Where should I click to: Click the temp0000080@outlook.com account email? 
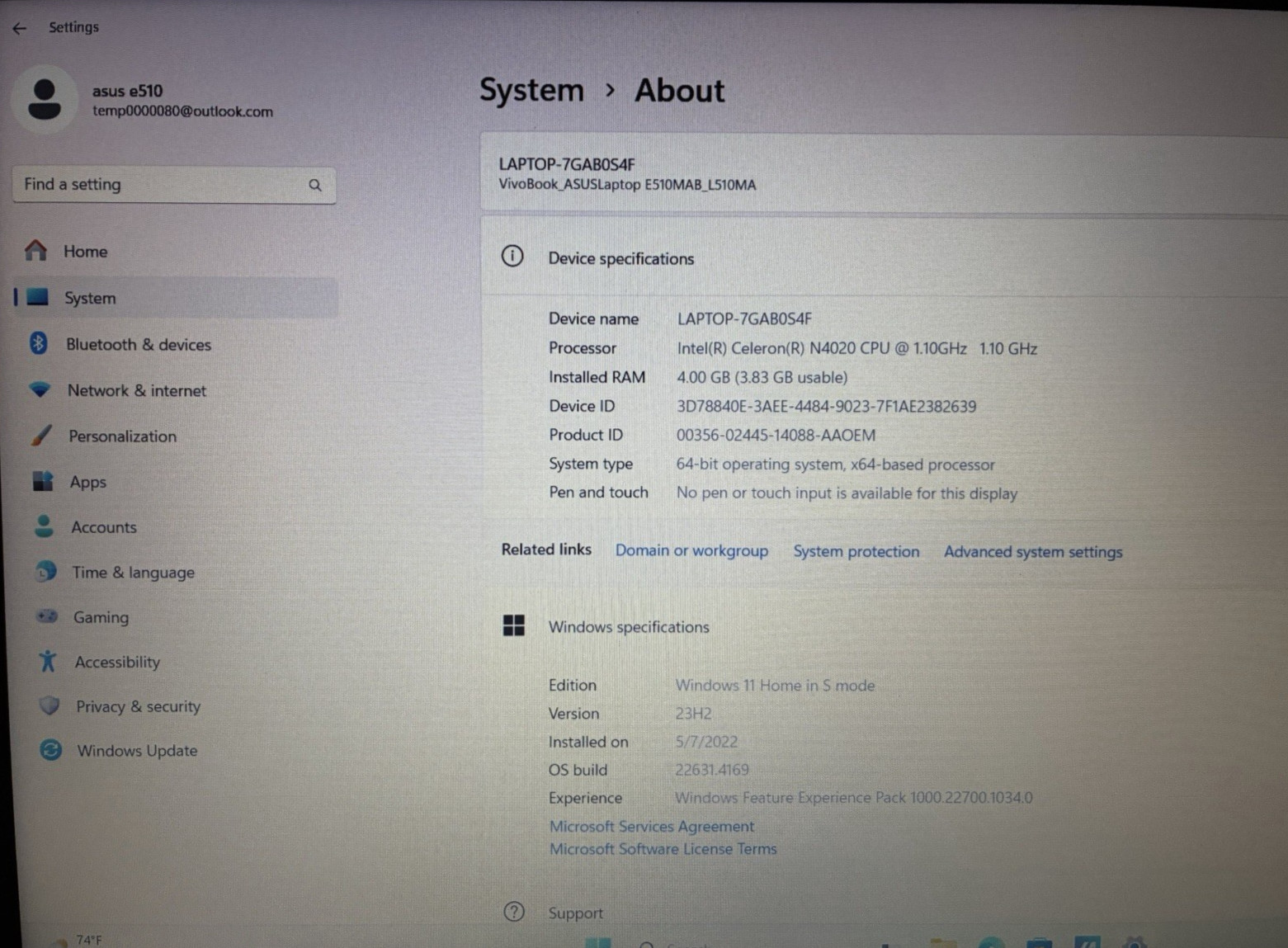click(182, 111)
